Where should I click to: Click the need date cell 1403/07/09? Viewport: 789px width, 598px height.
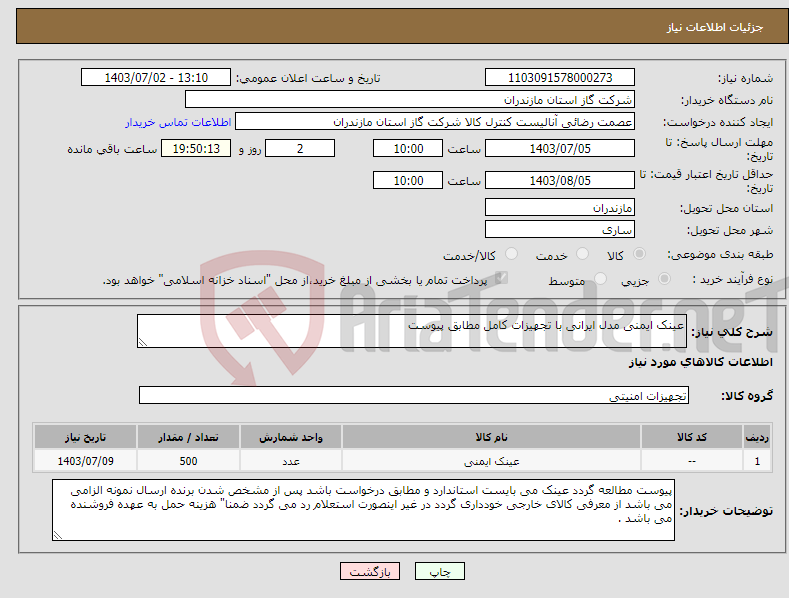(x=86, y=461)
